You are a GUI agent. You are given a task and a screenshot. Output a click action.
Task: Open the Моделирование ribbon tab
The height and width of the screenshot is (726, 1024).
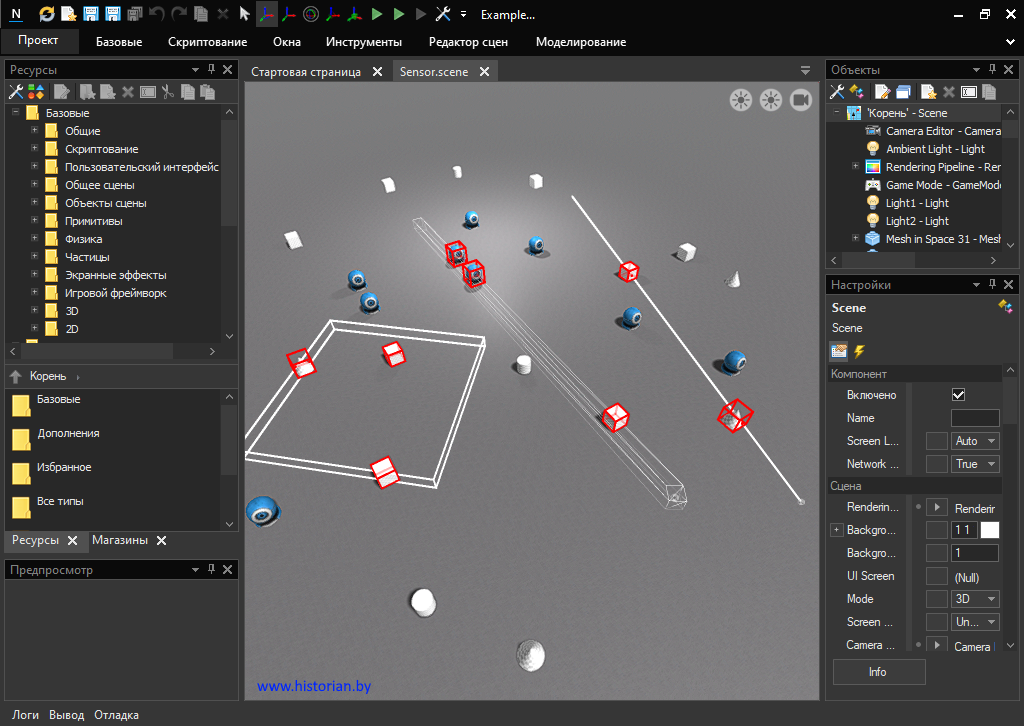click(x=581, y=42)
